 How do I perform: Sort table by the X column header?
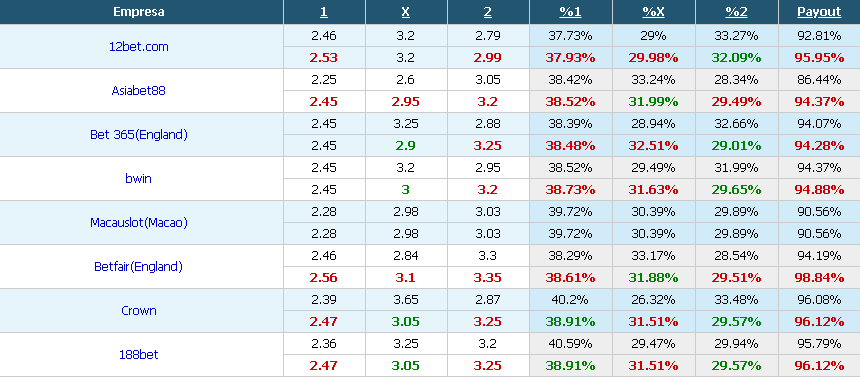pos(406,12)
